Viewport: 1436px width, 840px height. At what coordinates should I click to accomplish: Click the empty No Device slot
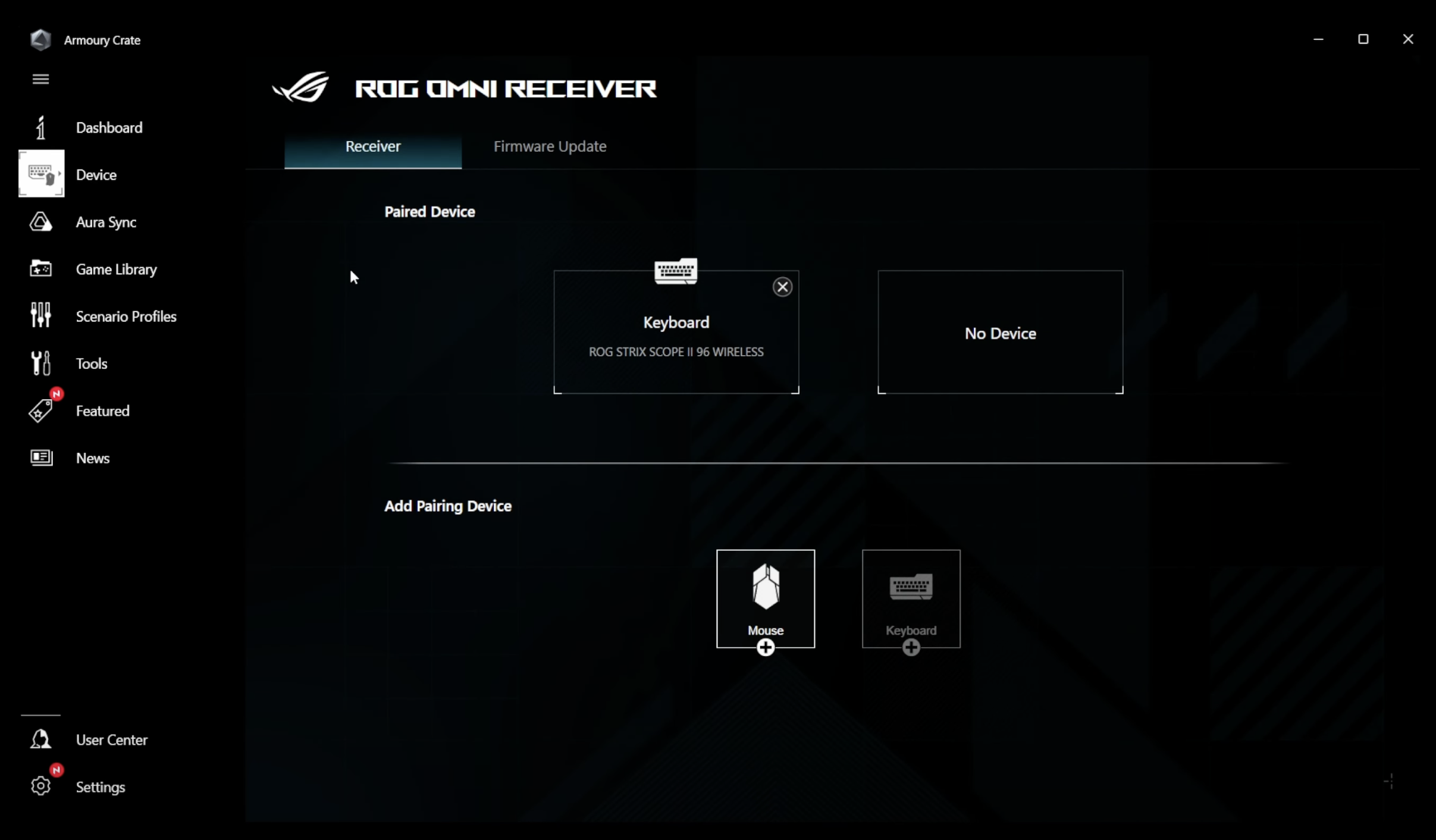click(1000, 332)
